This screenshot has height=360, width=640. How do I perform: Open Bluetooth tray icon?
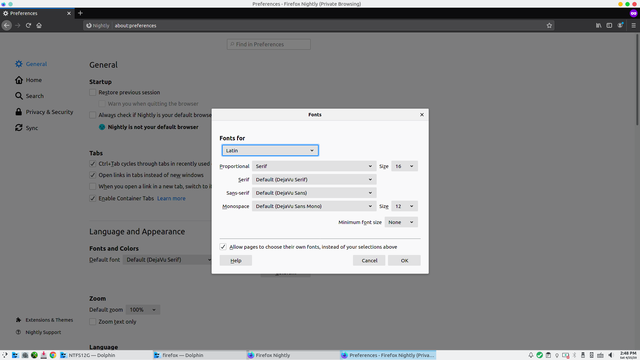[x=574, y=355]
